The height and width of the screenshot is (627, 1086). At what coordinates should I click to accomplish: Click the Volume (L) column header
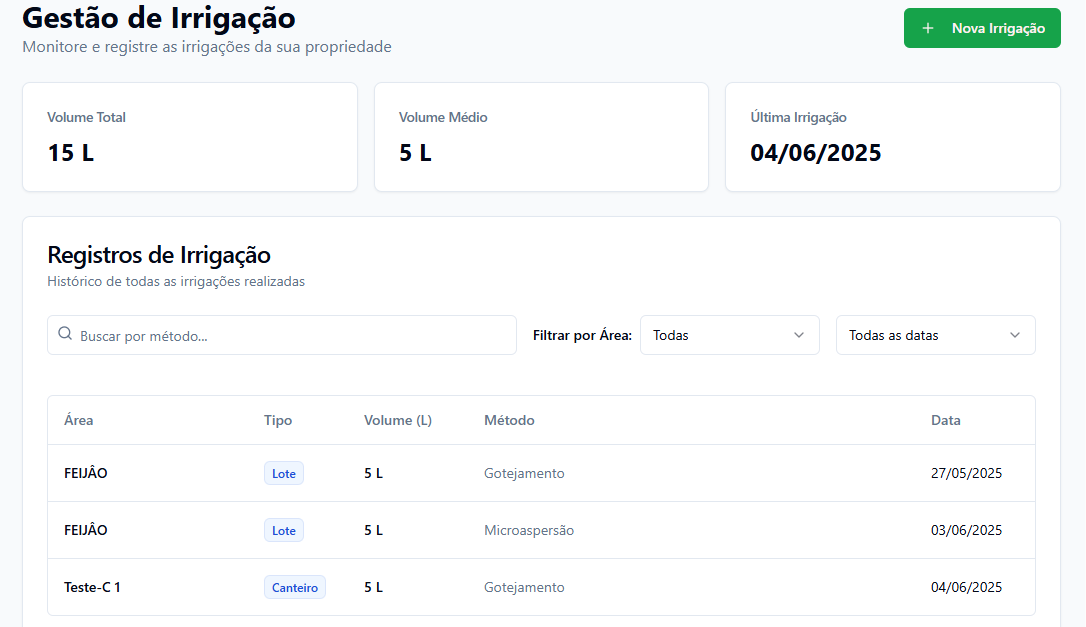398,421
